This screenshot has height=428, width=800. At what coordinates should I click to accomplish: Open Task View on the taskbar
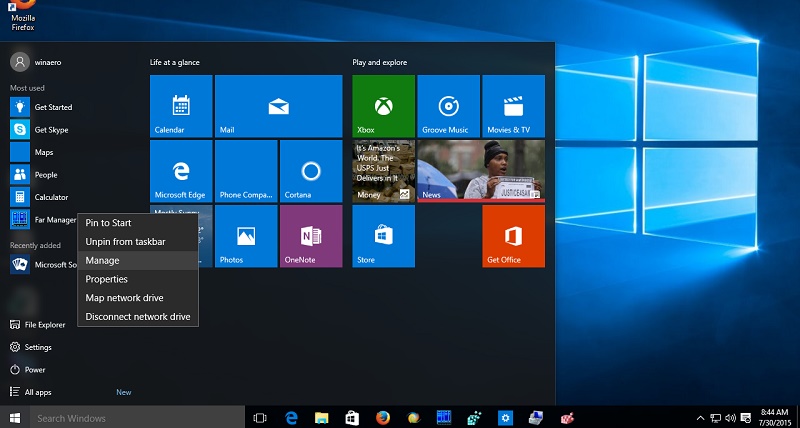[260, 418]
